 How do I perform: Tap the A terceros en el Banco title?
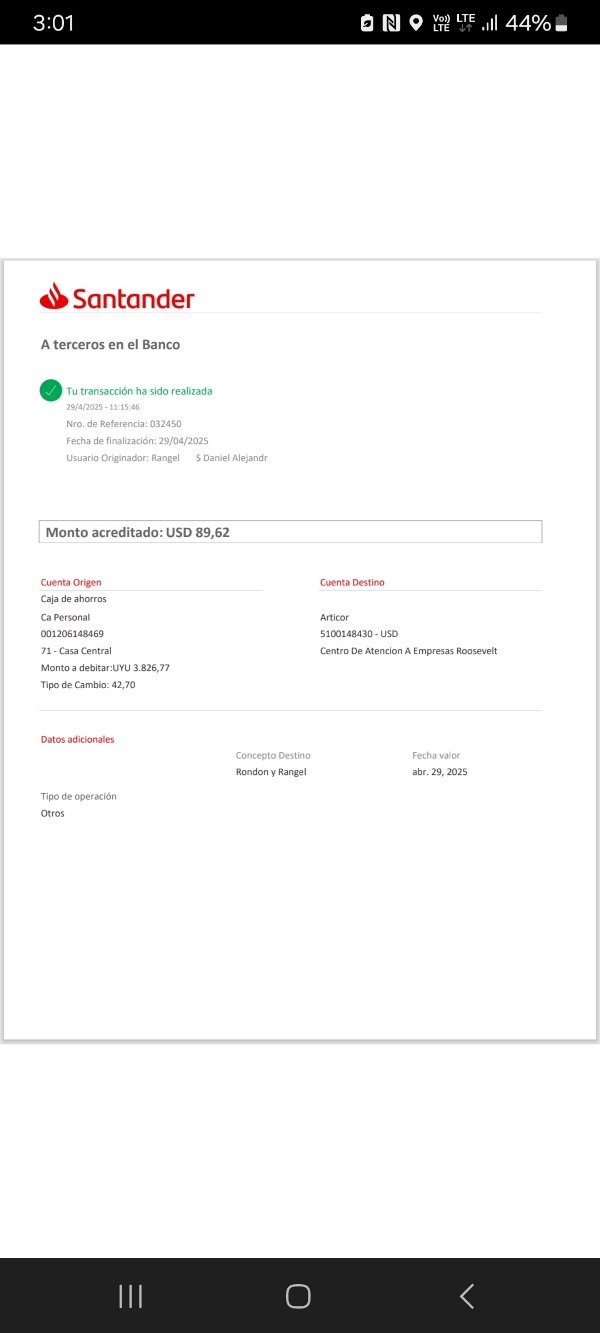tap(110, 345)
